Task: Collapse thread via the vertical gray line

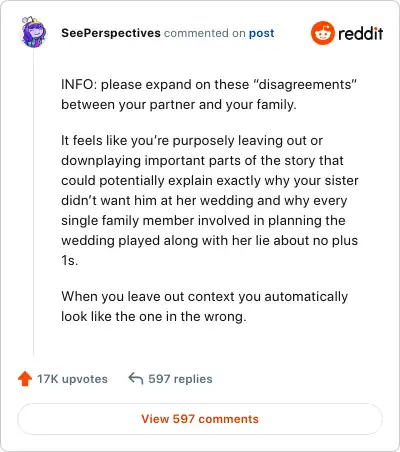Action: 34,202
